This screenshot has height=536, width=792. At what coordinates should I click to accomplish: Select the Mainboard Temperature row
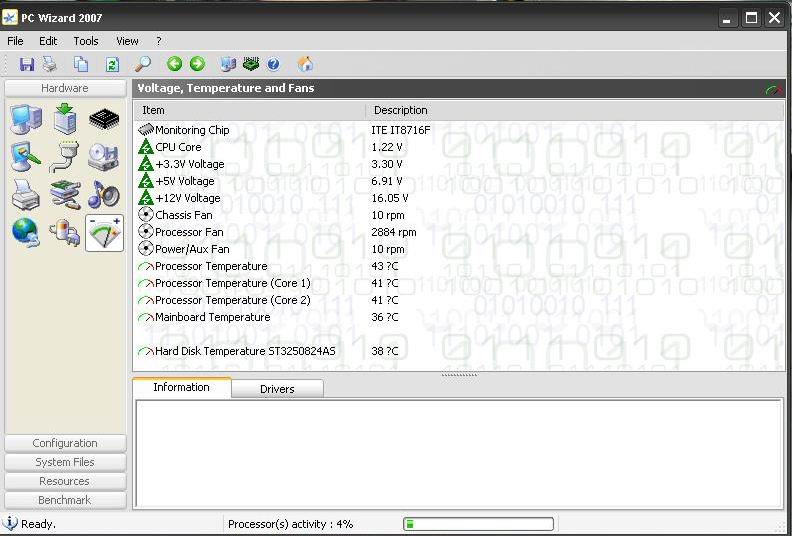click(459, 317)
